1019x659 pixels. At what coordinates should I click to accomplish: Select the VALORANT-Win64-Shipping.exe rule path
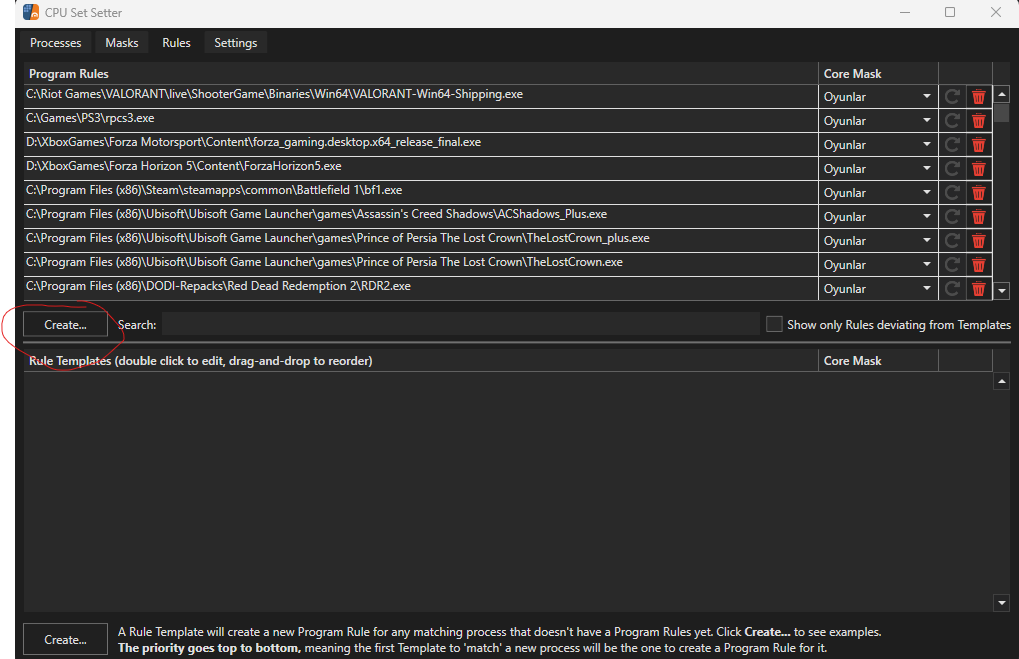tap(274, 94)
